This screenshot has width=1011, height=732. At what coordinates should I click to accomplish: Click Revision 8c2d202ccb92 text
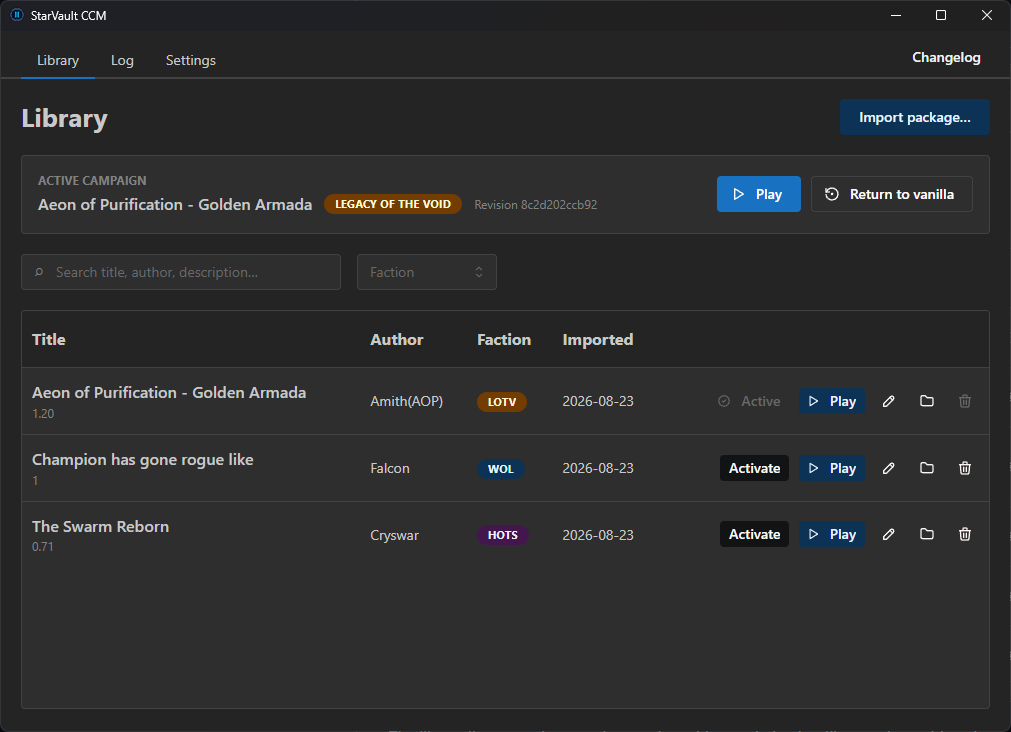(536, 205)
